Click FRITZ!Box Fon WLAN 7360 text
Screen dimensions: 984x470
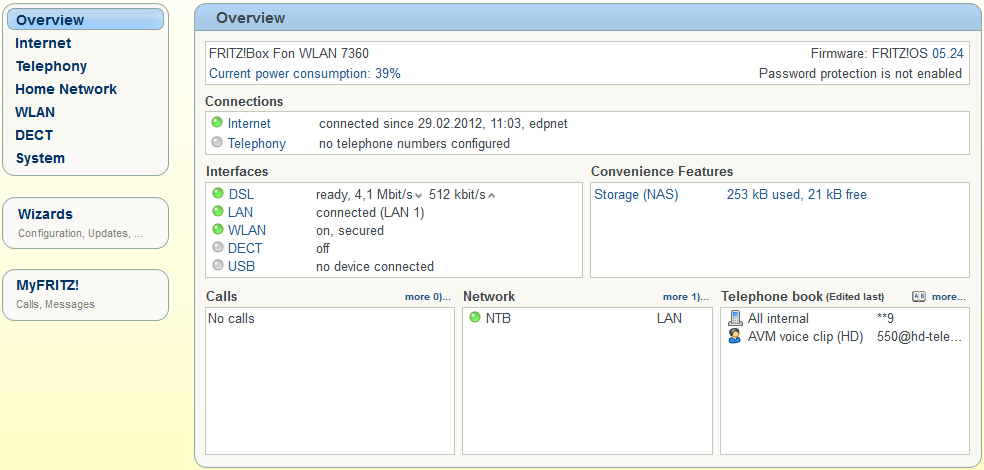pos(289,53)
